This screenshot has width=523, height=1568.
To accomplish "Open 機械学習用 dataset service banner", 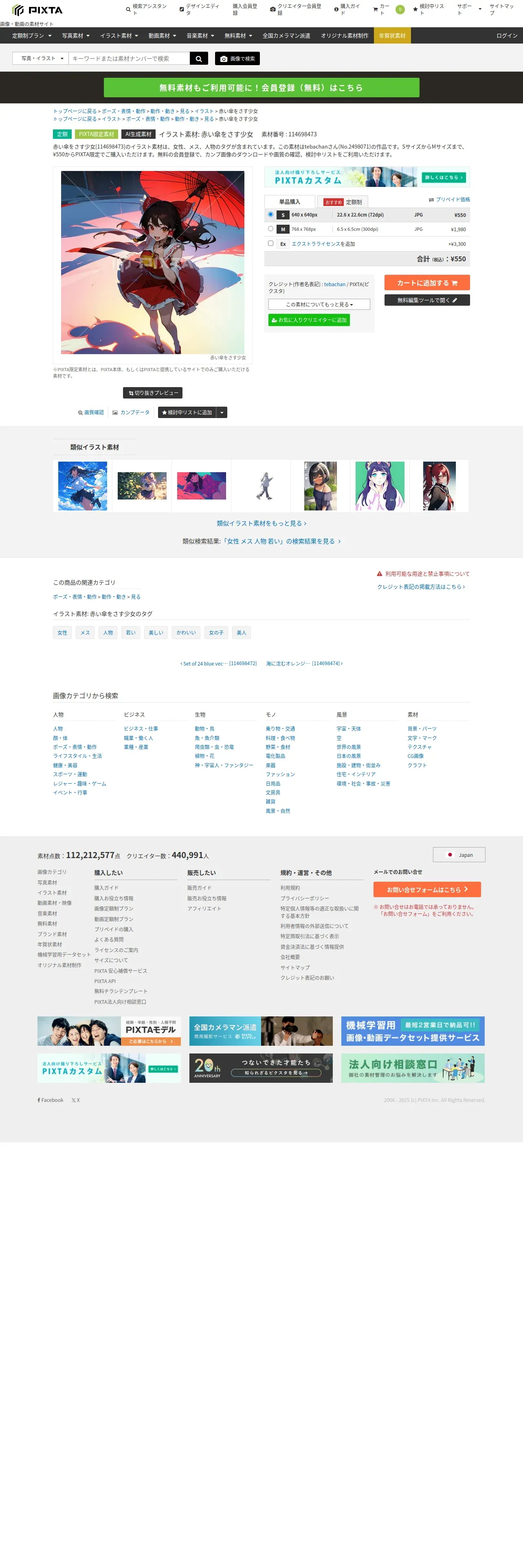I will point(413,1031).
